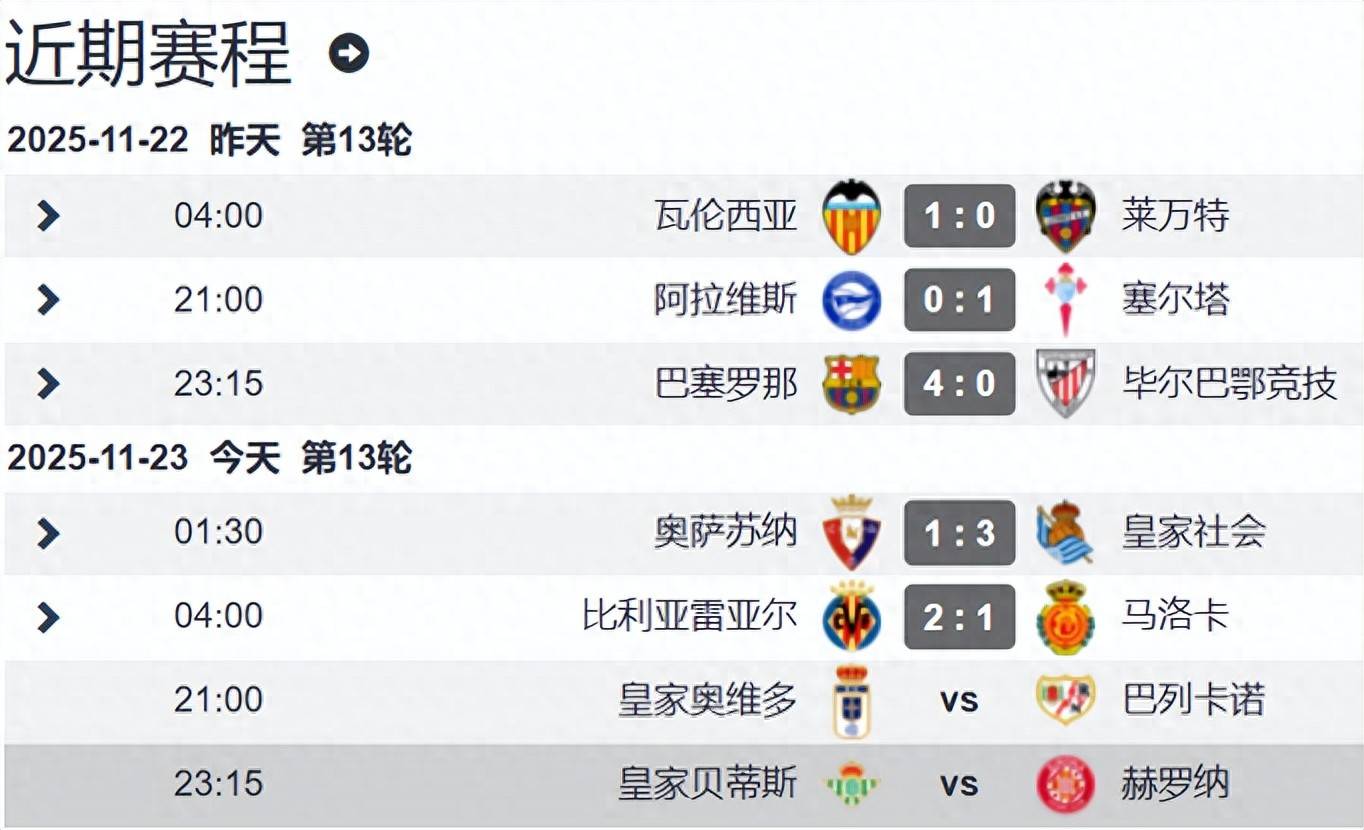The height and width of the screenshot is (830, 1364).
Task: Click the 塞尔塔 club badge
Action: coord(1066,300)
